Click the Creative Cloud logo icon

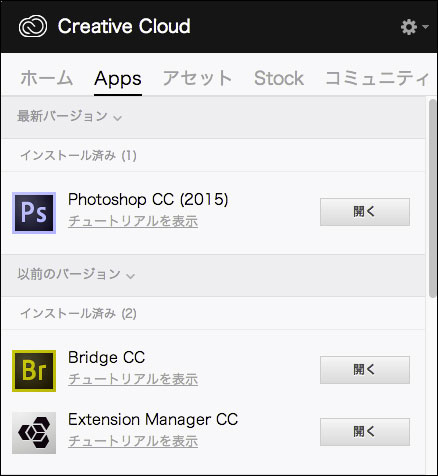33,26
